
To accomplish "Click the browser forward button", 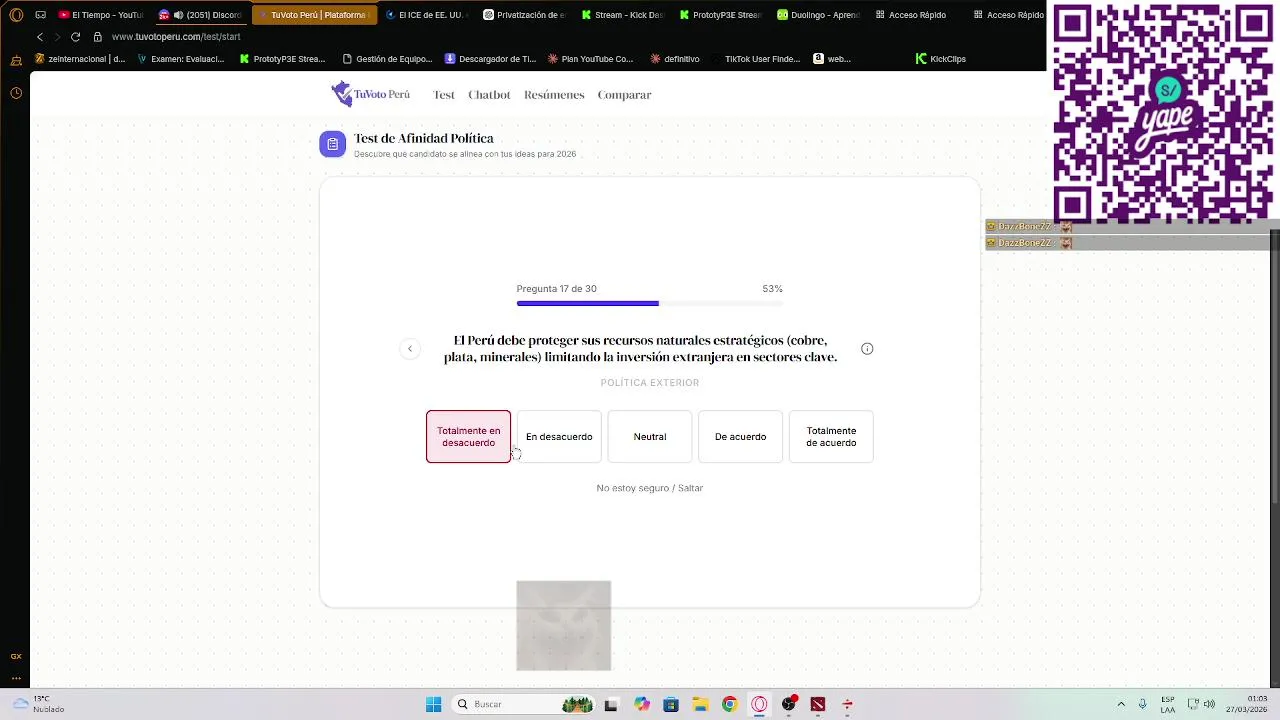I will point(57,37).
